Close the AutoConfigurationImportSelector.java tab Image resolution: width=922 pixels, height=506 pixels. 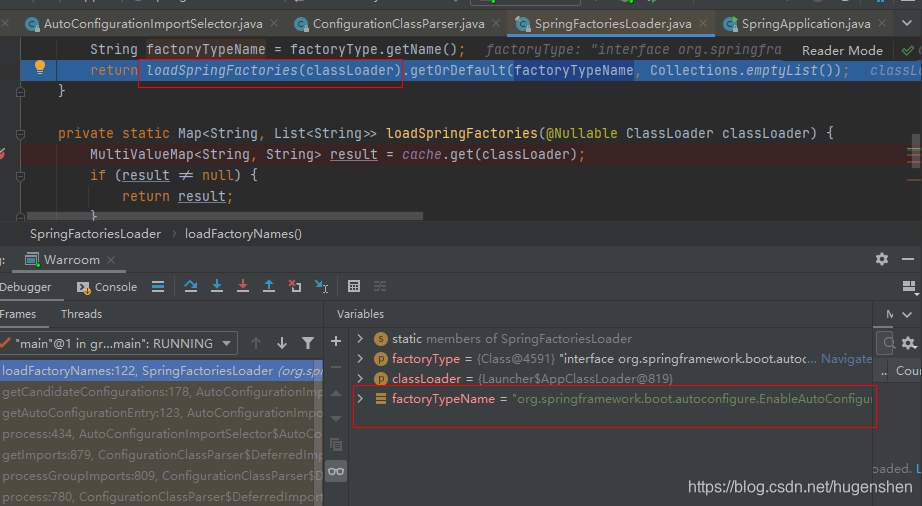tap(274, 24)
